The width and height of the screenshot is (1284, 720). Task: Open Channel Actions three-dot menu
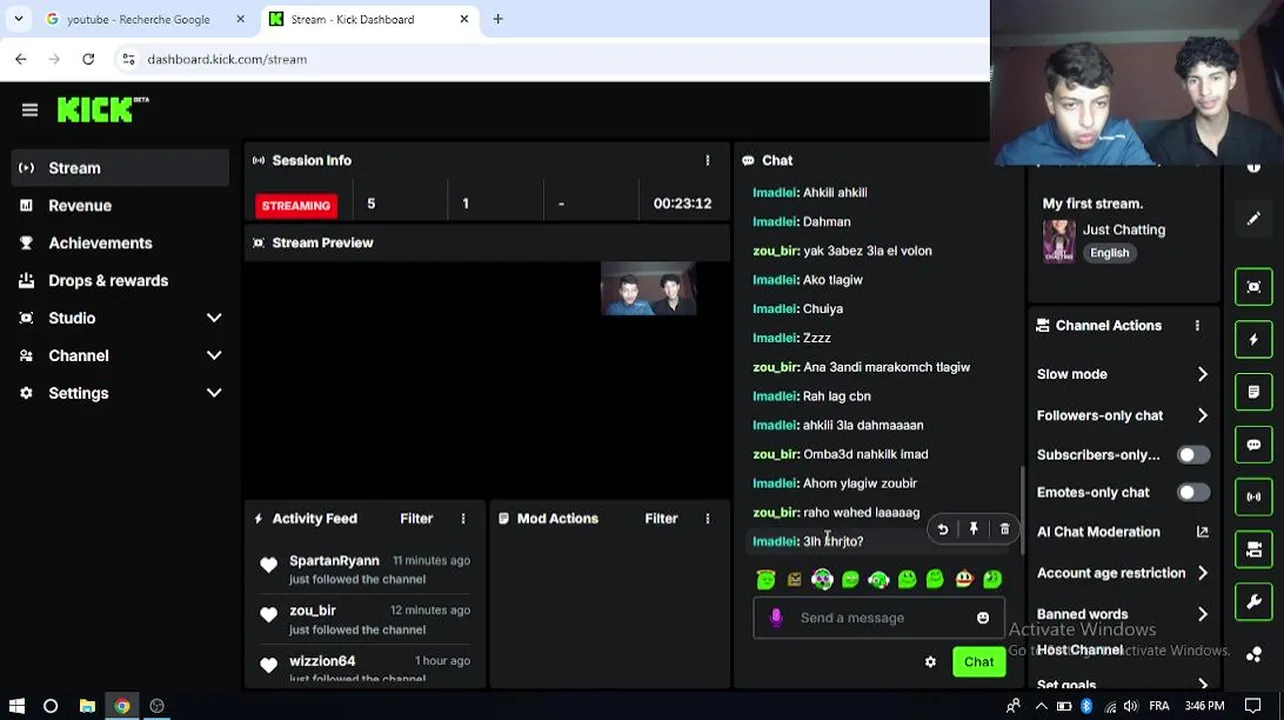click(x=1197, y=325)
